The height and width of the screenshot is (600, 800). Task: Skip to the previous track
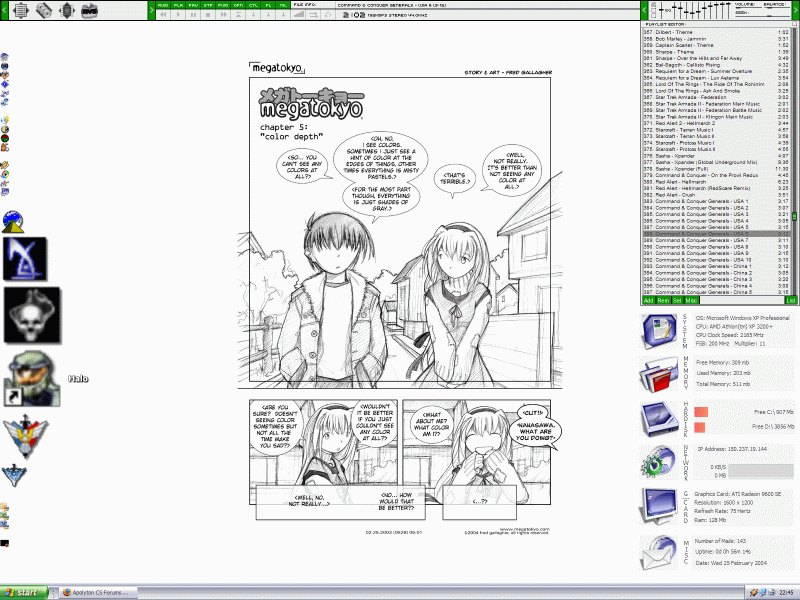click(x=163, y=15)
